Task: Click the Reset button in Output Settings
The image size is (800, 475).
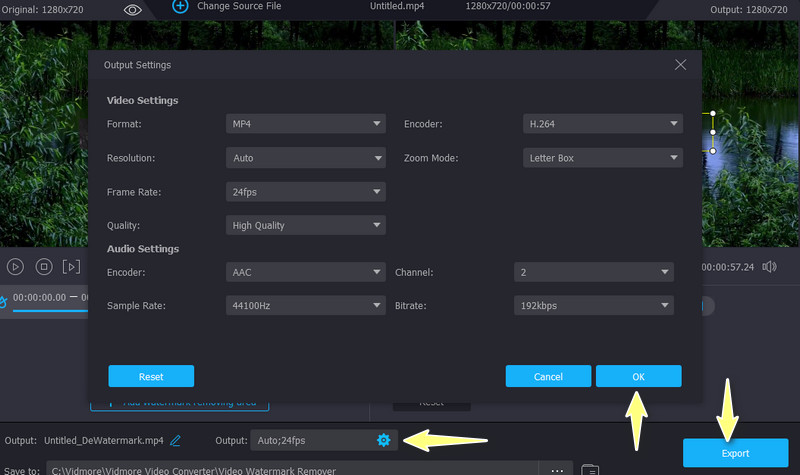Action: (151, 377)
